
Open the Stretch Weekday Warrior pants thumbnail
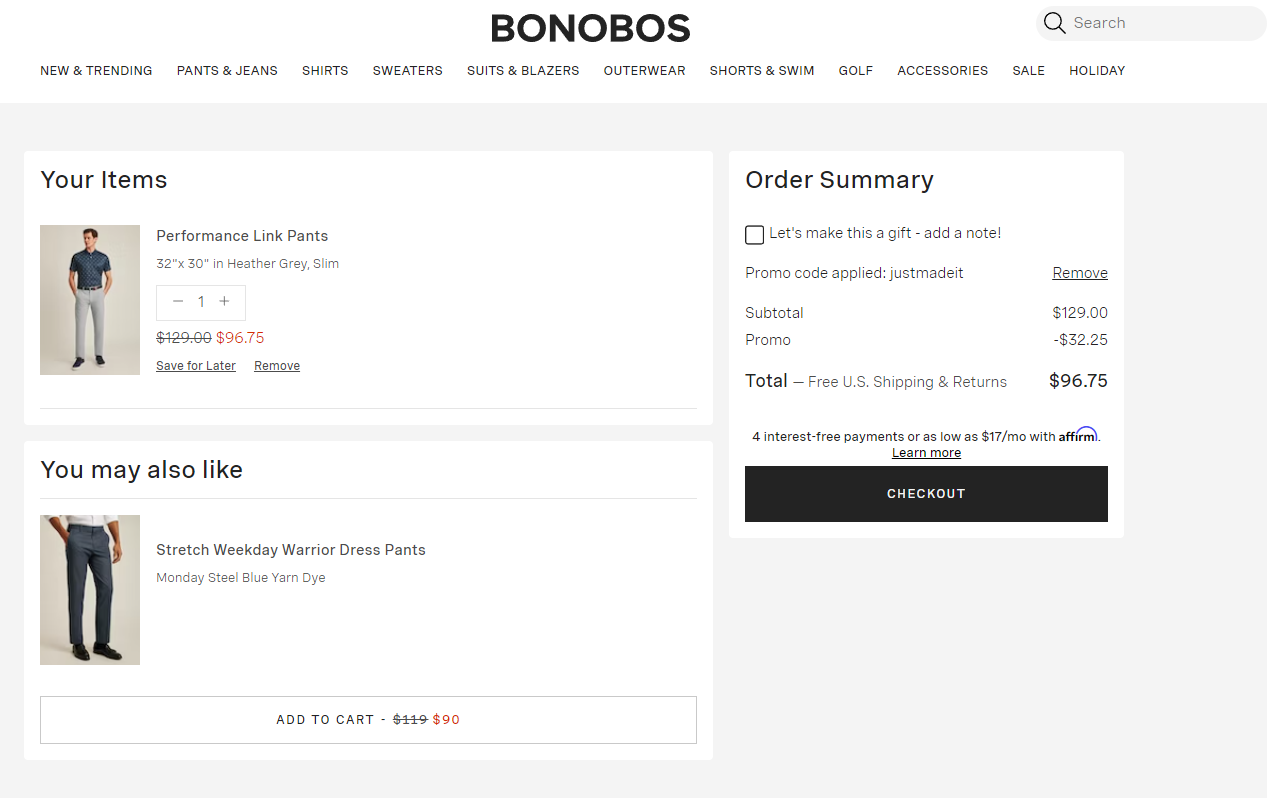point(90,590)
